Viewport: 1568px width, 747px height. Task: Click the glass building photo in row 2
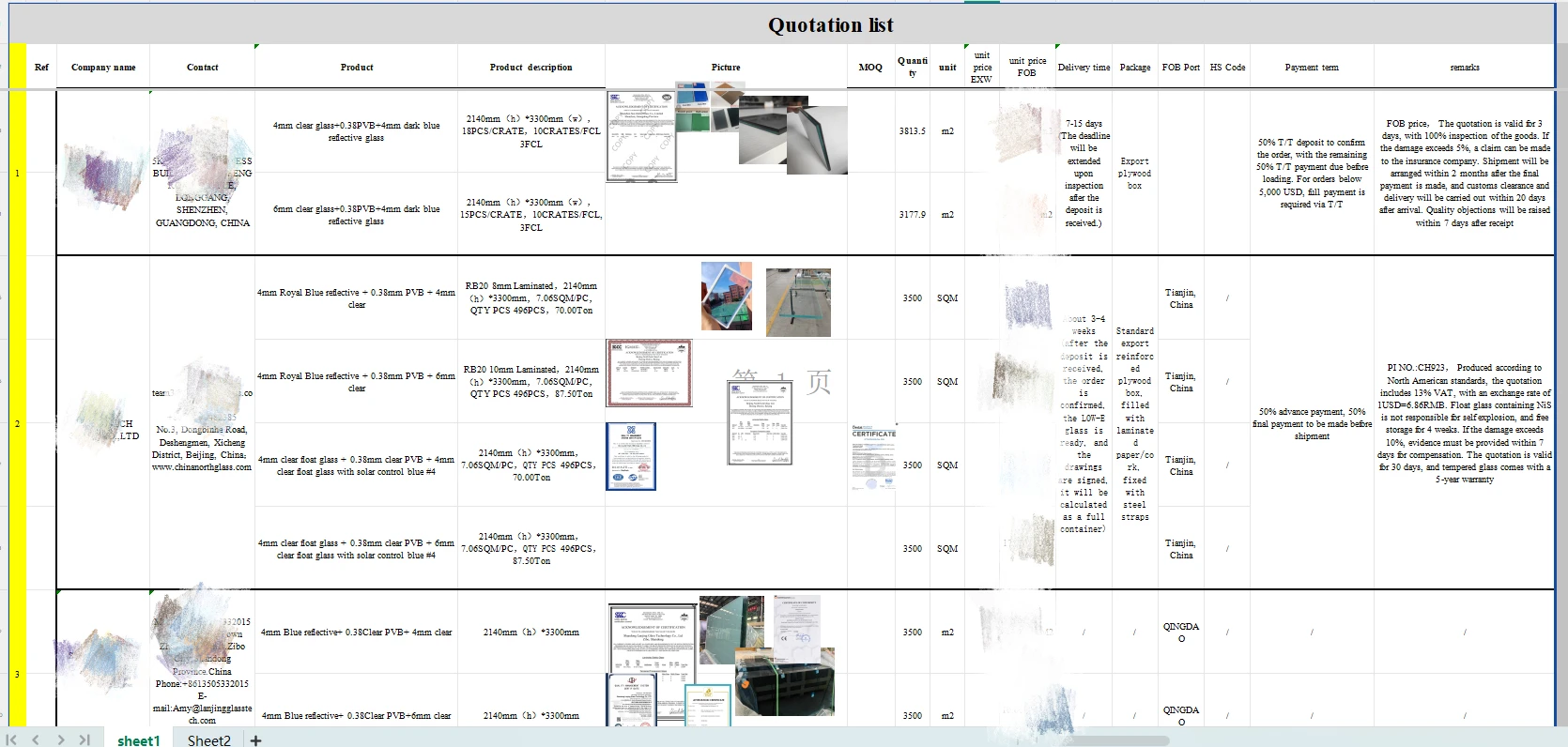(726, 296)
